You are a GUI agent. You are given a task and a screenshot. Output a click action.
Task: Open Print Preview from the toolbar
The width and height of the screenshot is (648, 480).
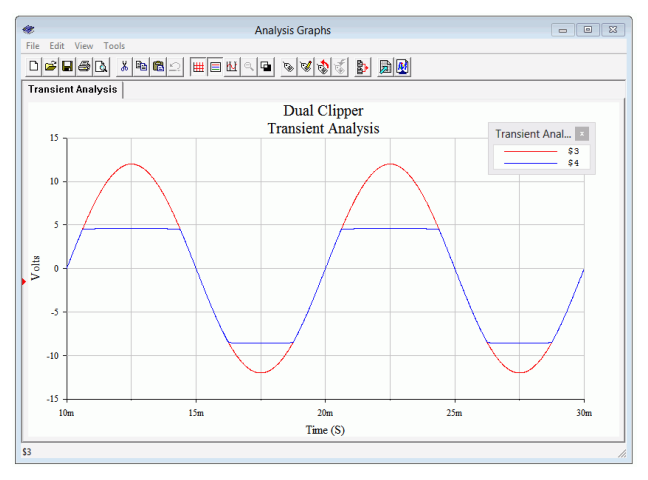coord(101,66)
